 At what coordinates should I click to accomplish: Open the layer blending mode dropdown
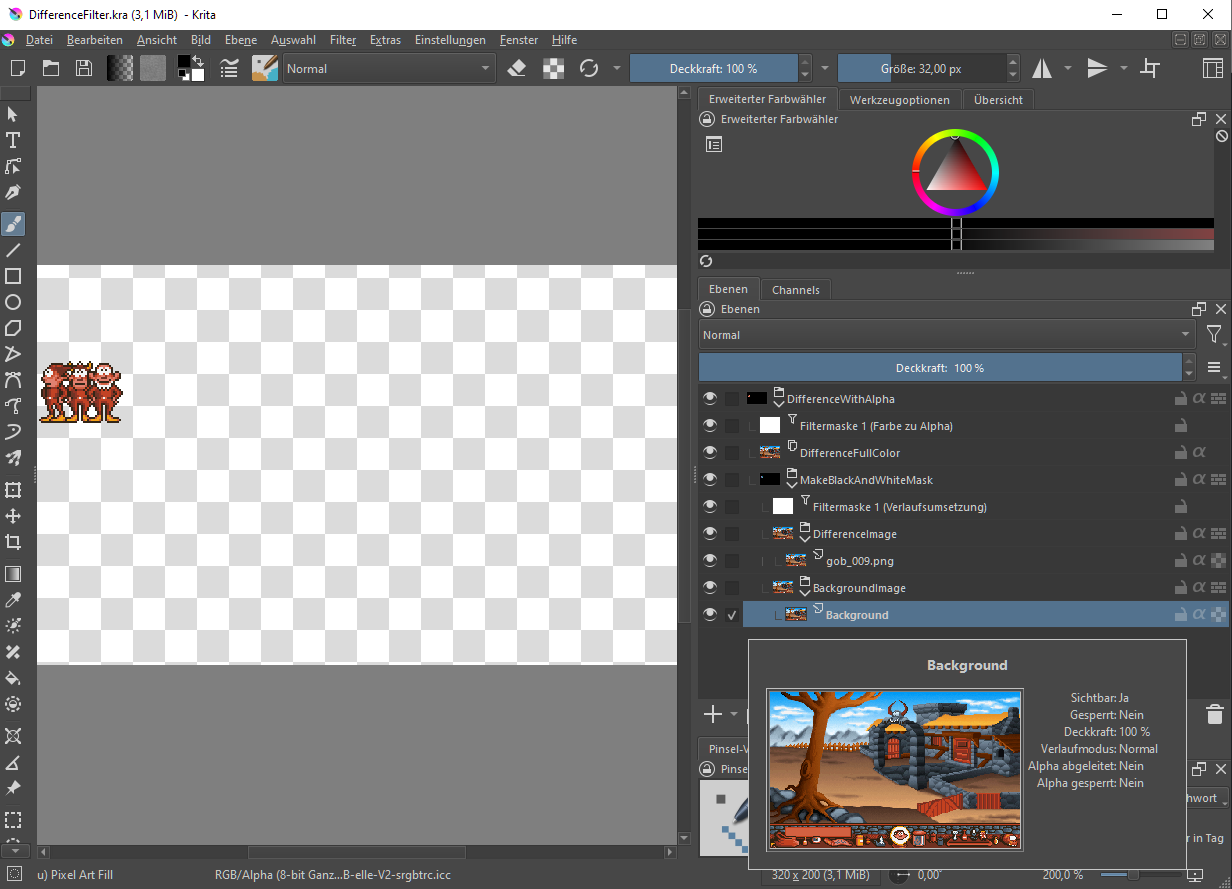(x=947, y=335)
